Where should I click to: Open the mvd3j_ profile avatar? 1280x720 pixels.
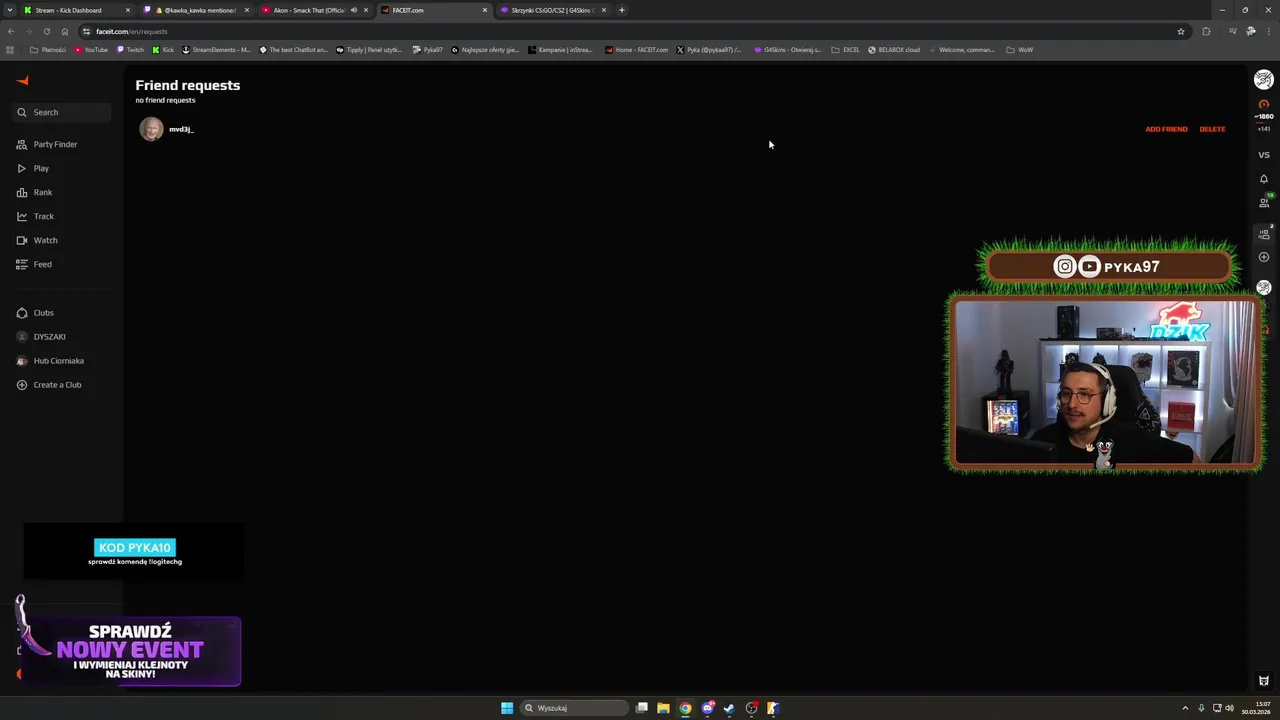click(151, 129)
